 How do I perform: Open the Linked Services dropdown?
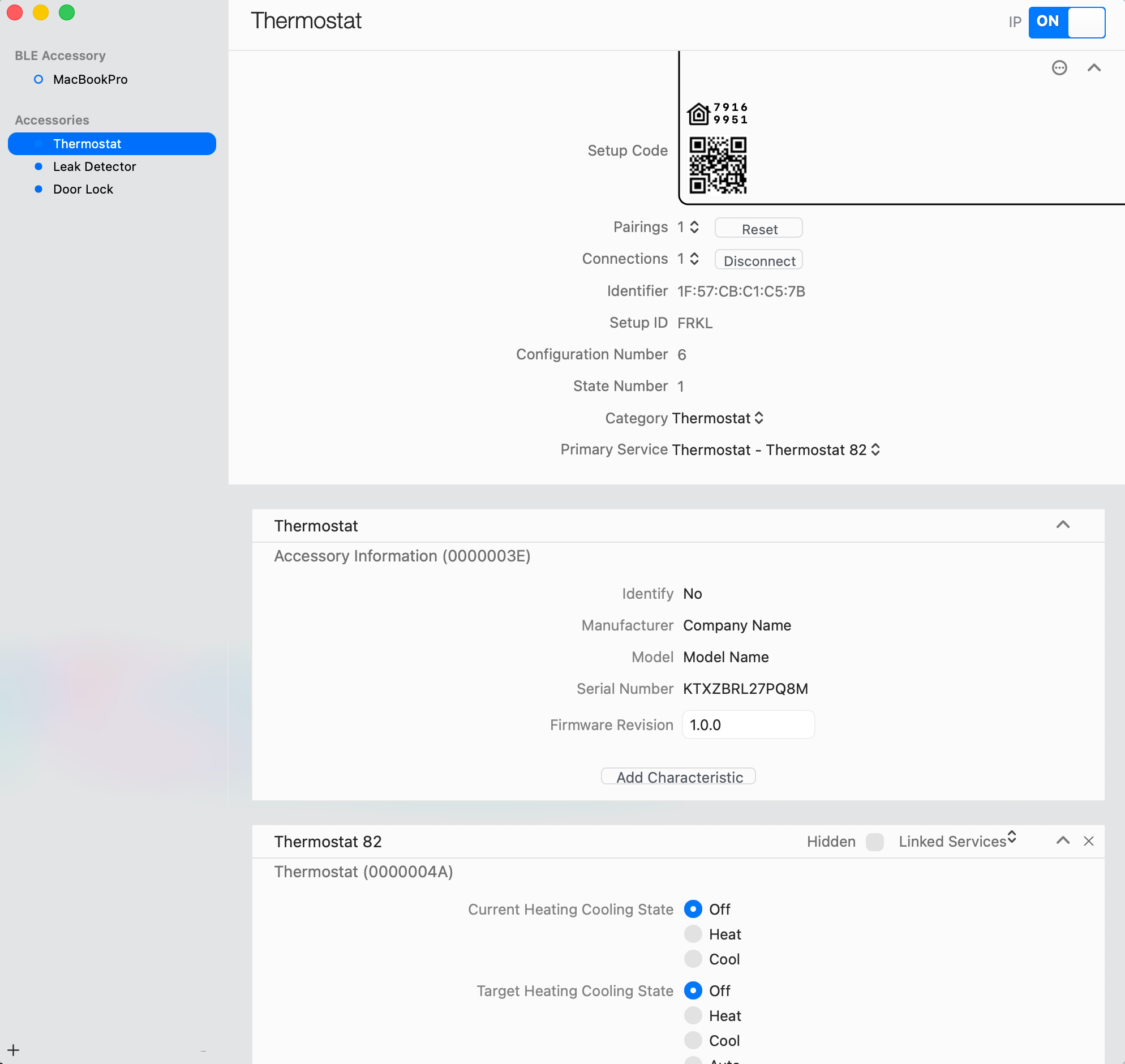pyautogui.click(x=957, y=841)
